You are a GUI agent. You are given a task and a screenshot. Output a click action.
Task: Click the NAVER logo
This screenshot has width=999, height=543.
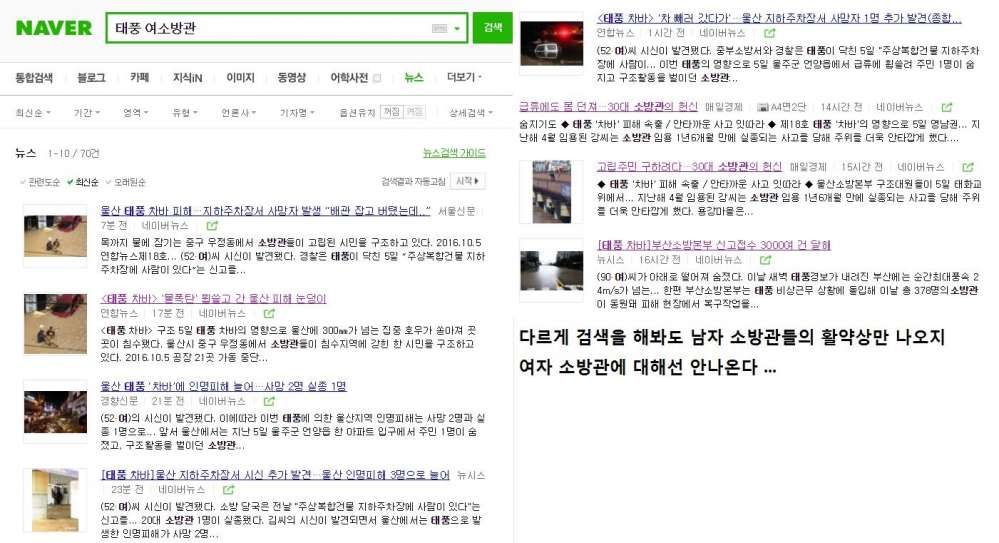[x=53, y=28]
